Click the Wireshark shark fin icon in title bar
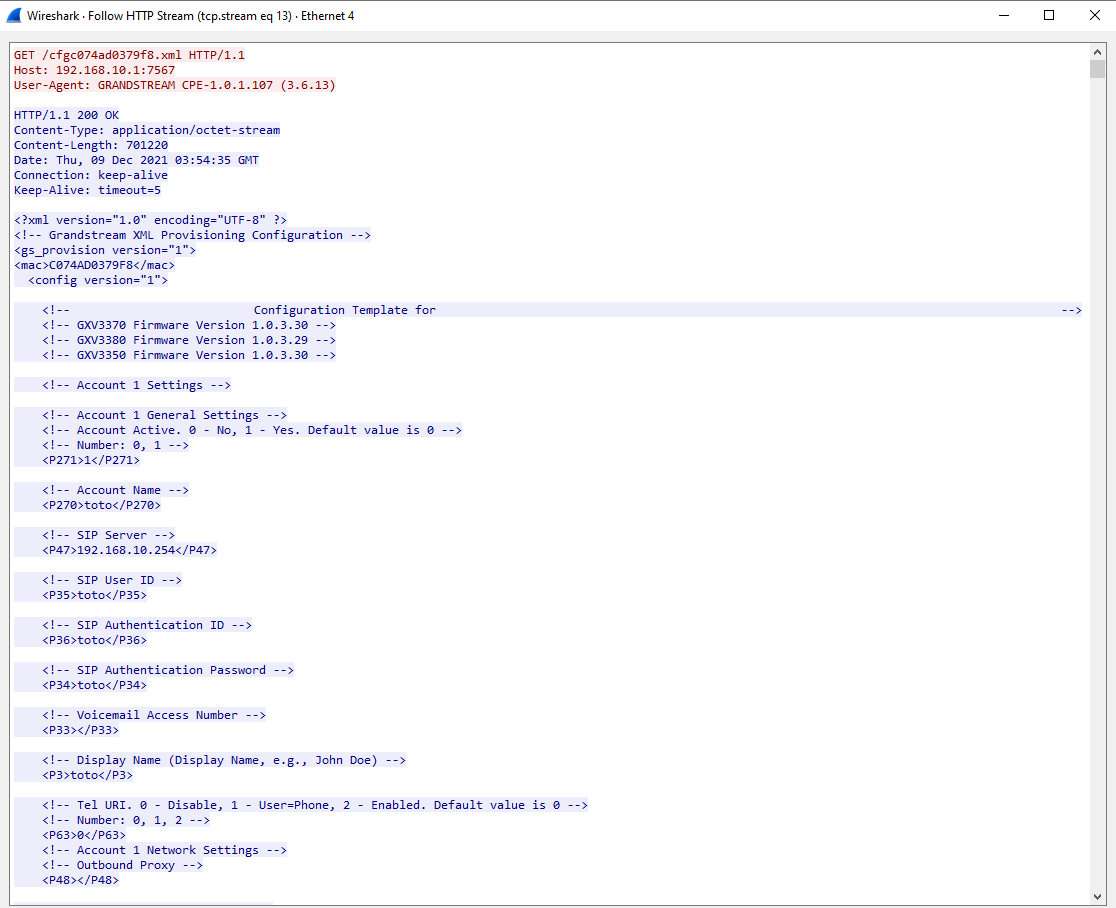The width and height of the screenshot is (1116, 908). [x=14, y=15]
